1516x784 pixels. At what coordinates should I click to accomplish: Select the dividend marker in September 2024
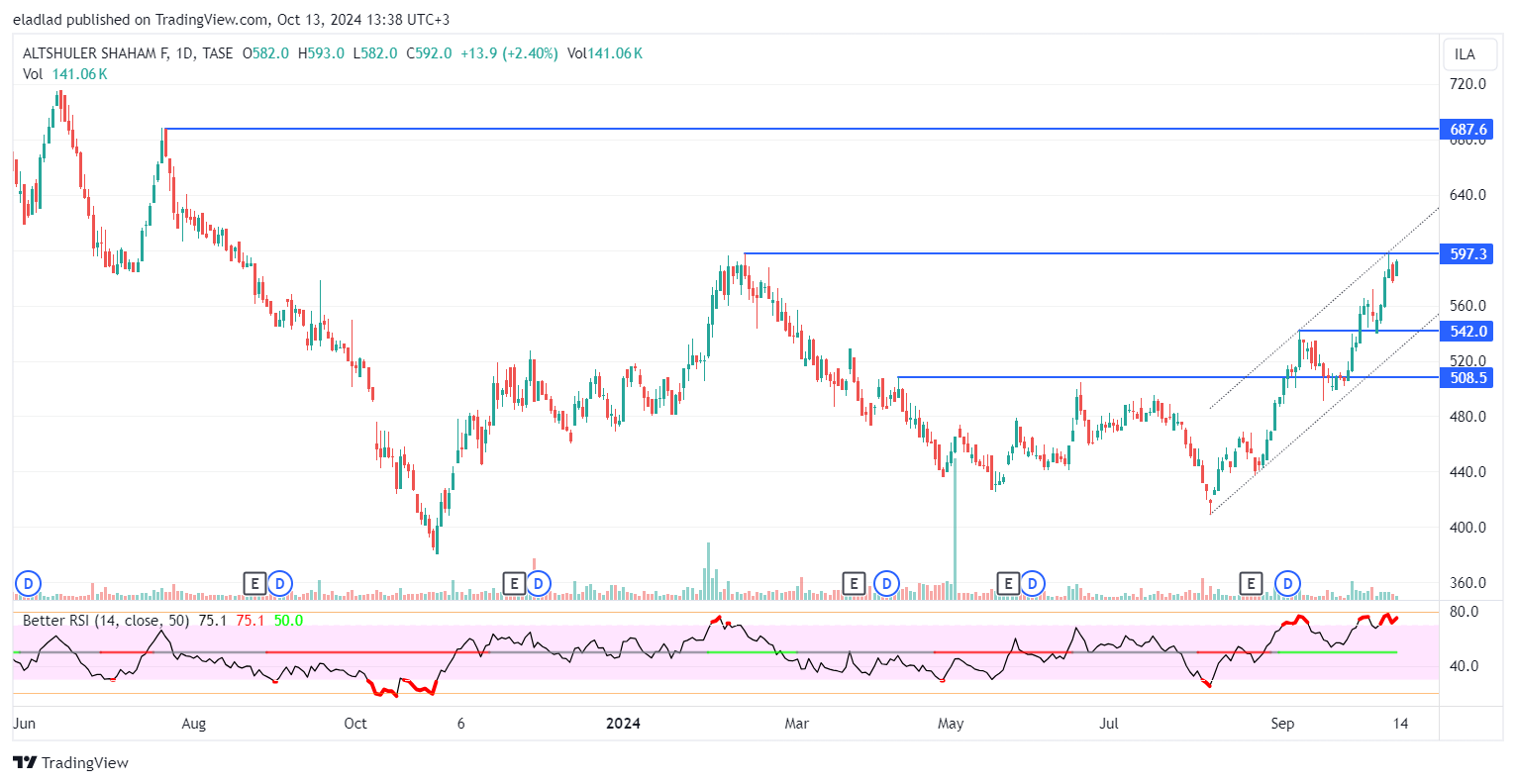pos(1288,584)
